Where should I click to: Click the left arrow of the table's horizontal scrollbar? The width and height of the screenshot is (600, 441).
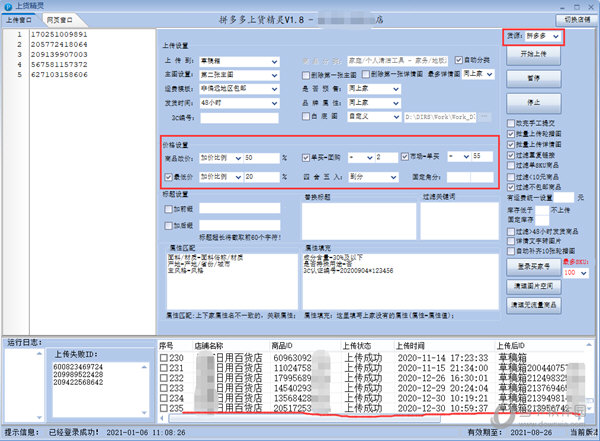pos(162,418)
